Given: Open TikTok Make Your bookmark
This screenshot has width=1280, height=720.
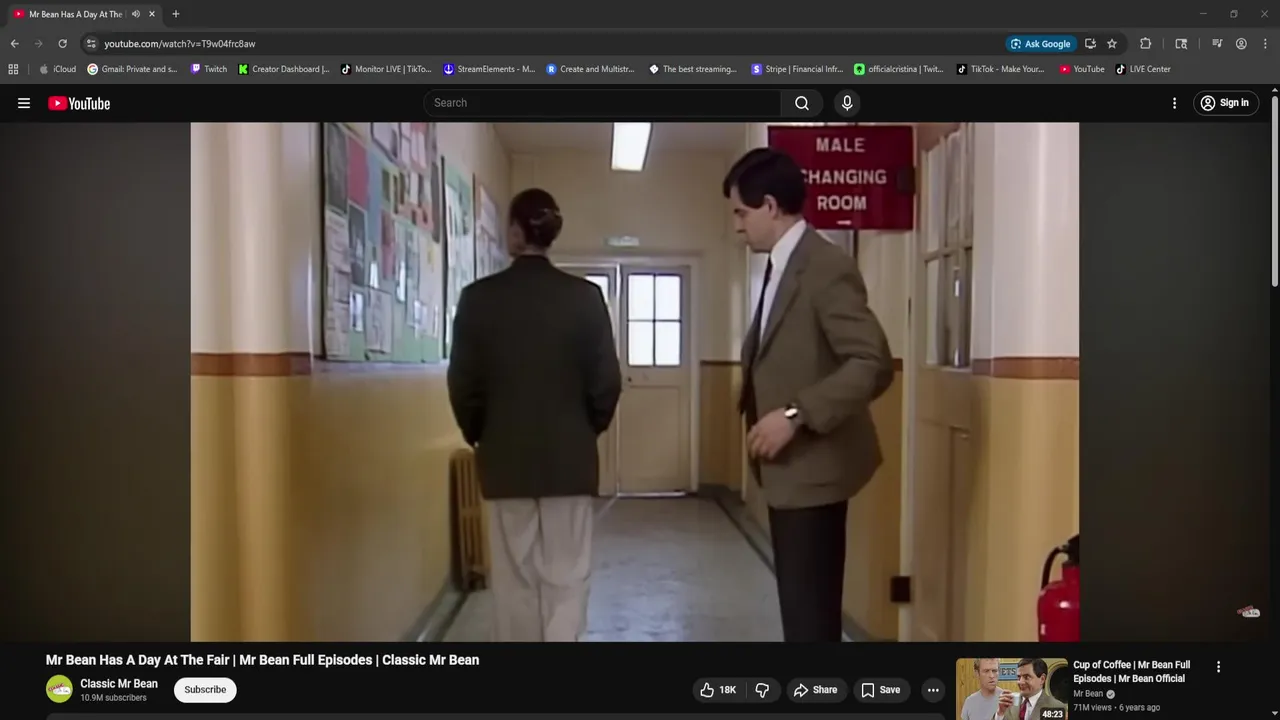Looking at the screenshot, I should click(1001, 69).
